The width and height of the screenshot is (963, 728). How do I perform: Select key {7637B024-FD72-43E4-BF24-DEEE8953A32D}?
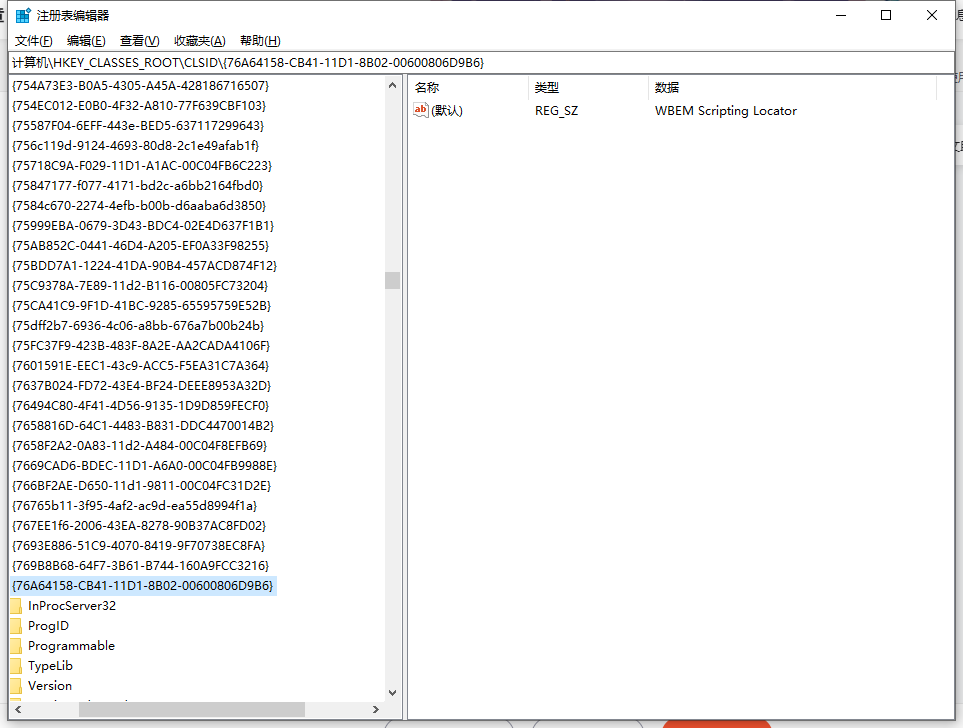click(x=141, y=386)
